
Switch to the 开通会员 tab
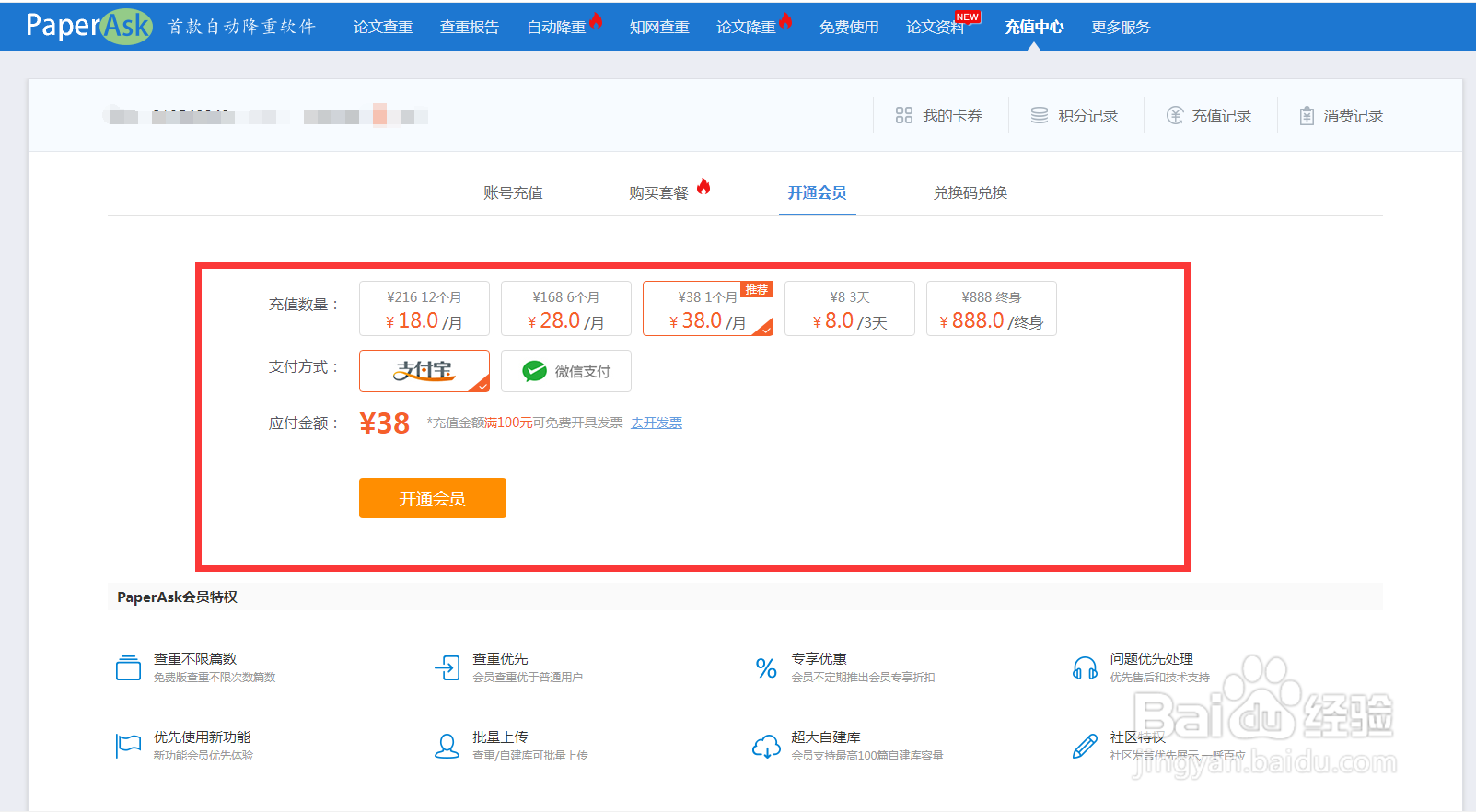click(x=817, y=192)
